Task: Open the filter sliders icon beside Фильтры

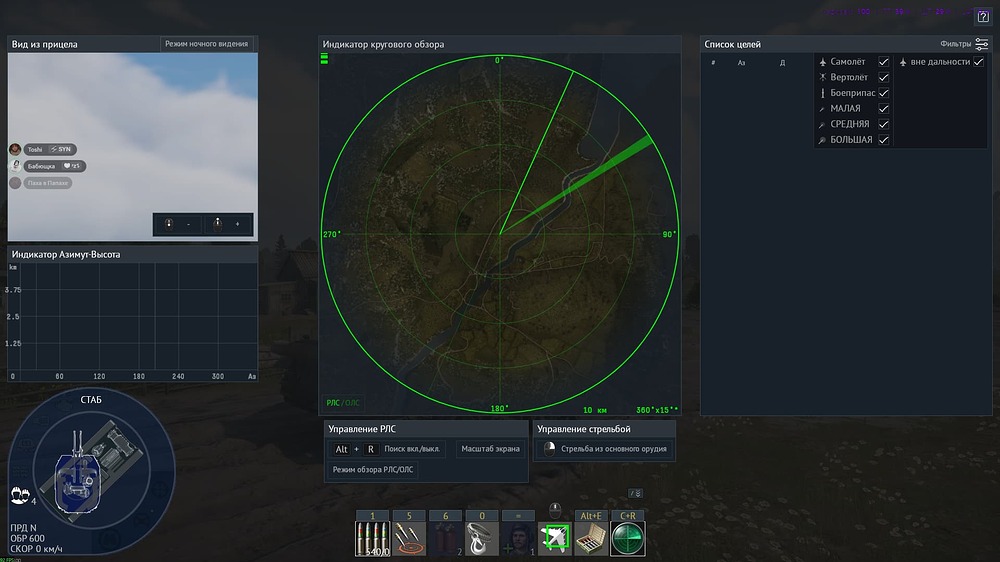Action: (982, 44)
